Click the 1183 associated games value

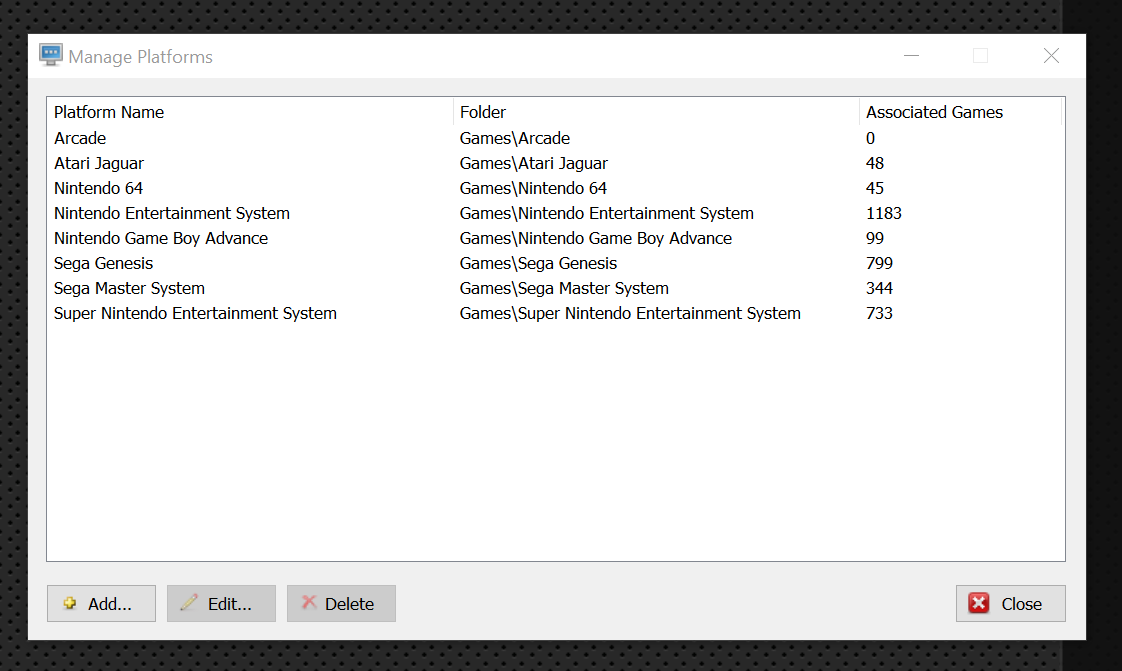click(884, 213)
